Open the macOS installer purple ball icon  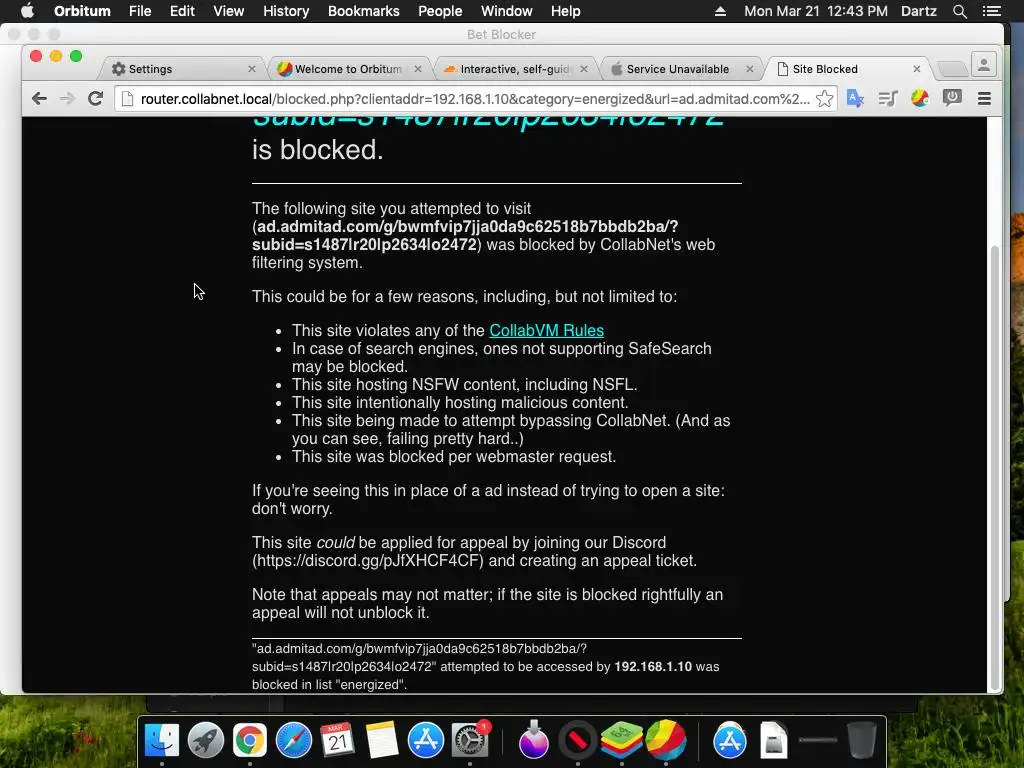[x=534, y=741]
